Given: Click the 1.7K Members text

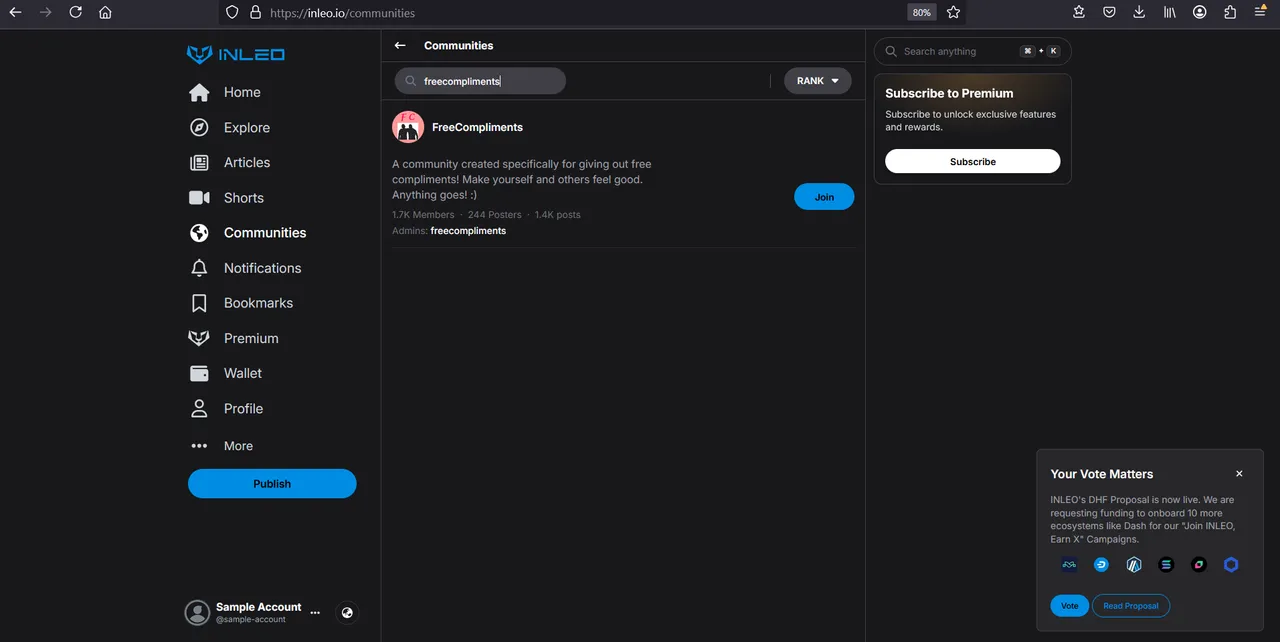Looking at the screenshot, I should pyautogui.click(x=423, y=214).
